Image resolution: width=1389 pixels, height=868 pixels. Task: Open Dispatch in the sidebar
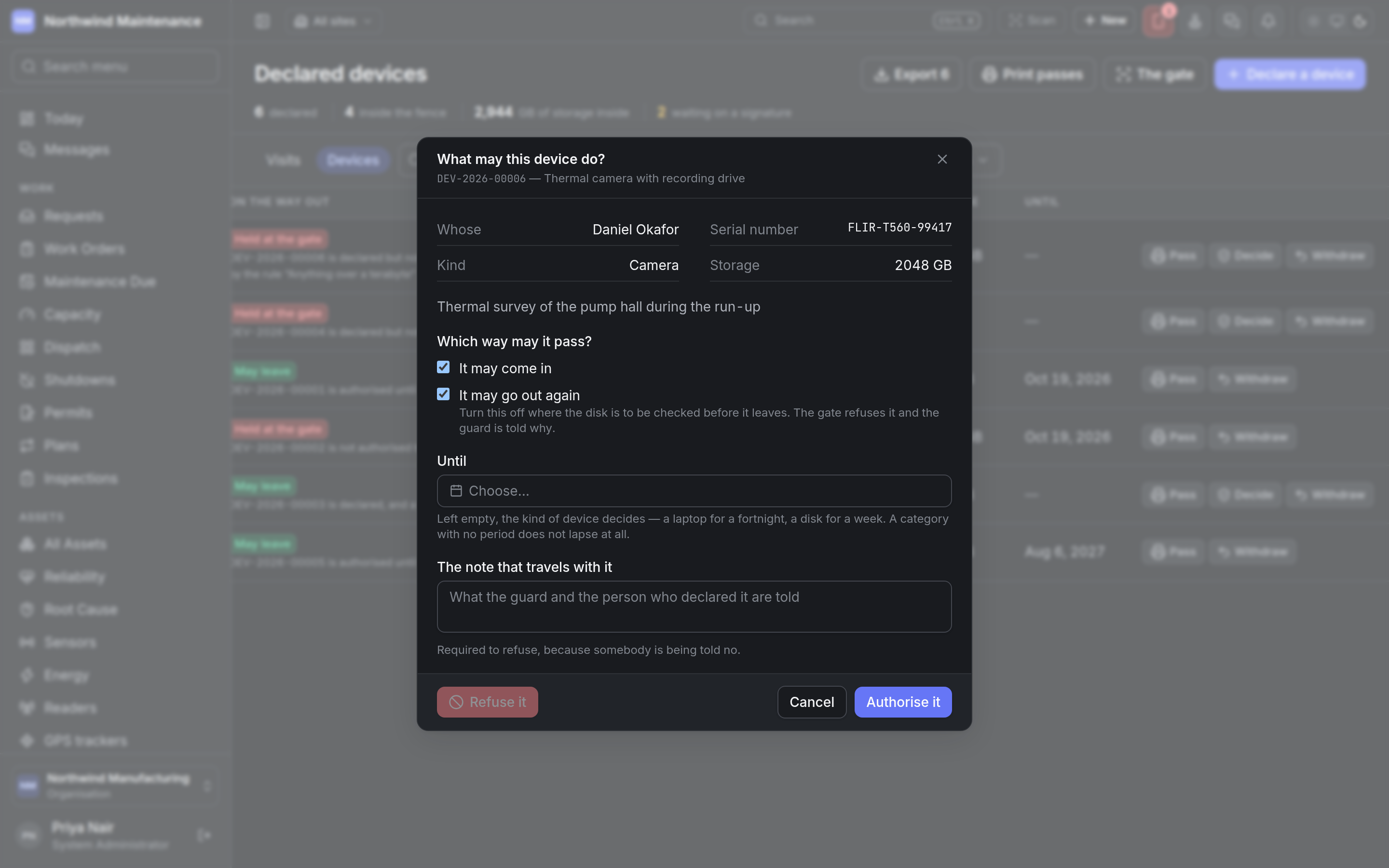115,347
